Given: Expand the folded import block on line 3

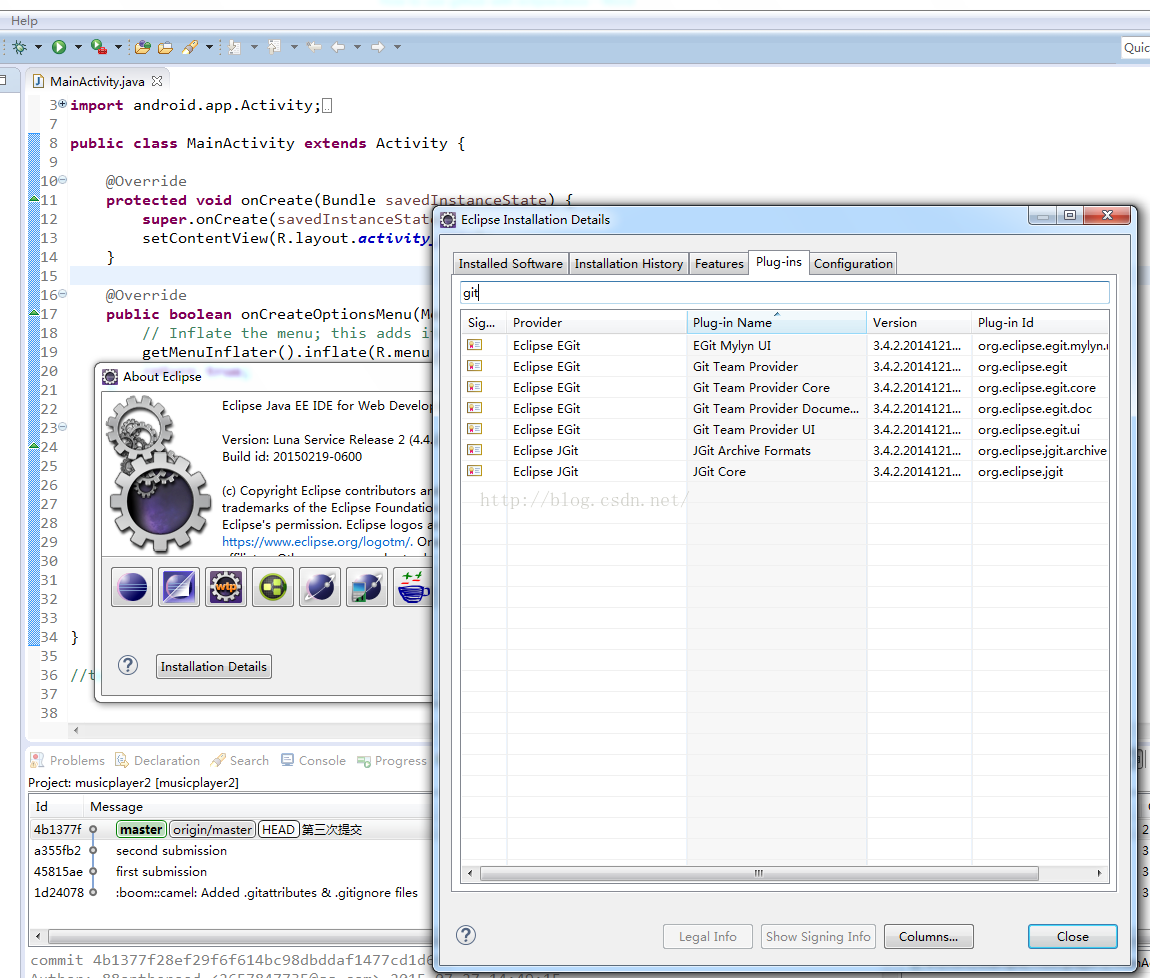Looking at the screenshot, I should (62, 104).
